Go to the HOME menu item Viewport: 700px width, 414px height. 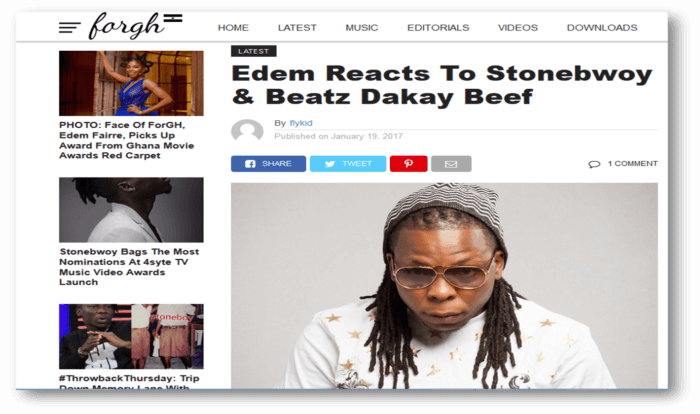(233, 28)
